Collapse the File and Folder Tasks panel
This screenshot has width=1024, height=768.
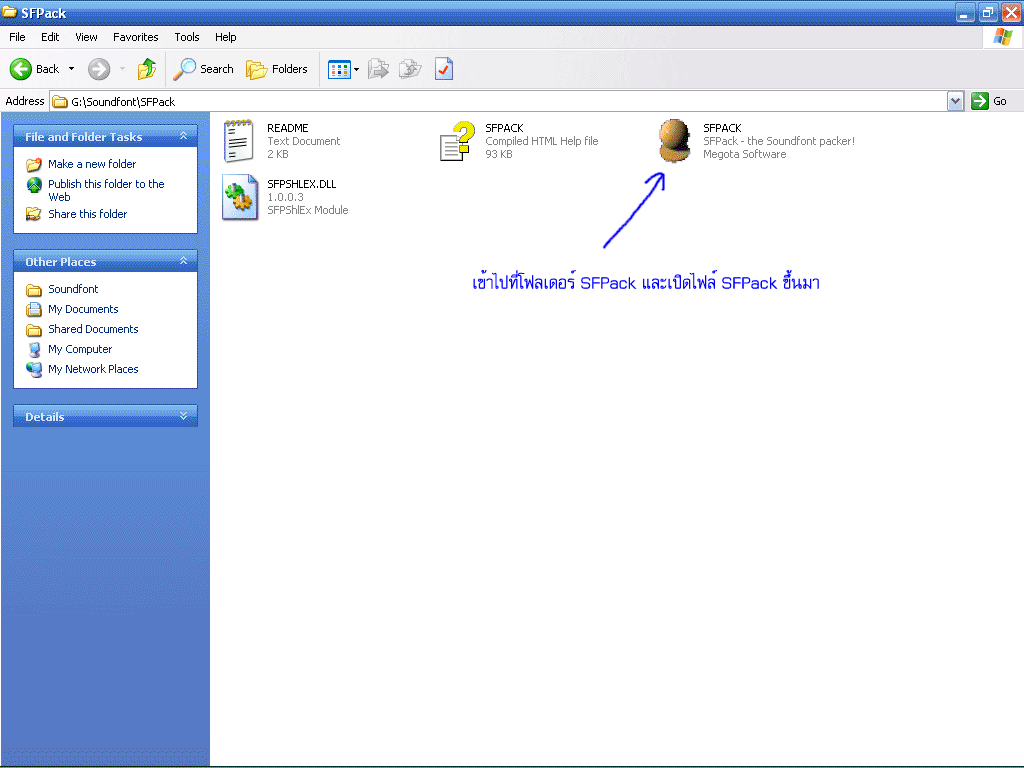point(184,136)
